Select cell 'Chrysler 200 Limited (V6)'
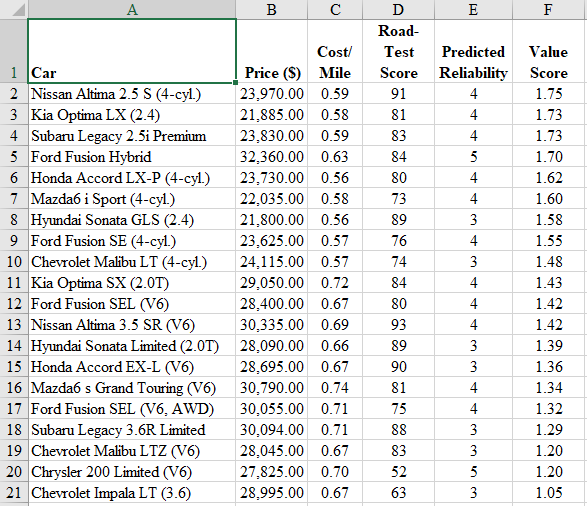Screen dimensions: 587x506 click(132, 472)
